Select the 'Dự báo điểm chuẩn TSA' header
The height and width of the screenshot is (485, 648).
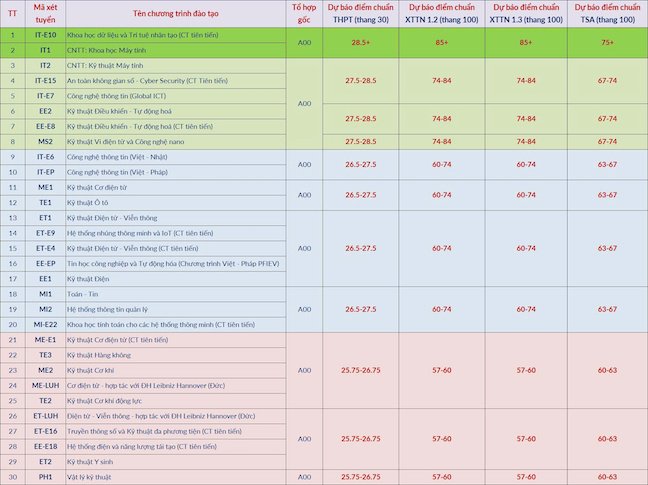[608, 14]
